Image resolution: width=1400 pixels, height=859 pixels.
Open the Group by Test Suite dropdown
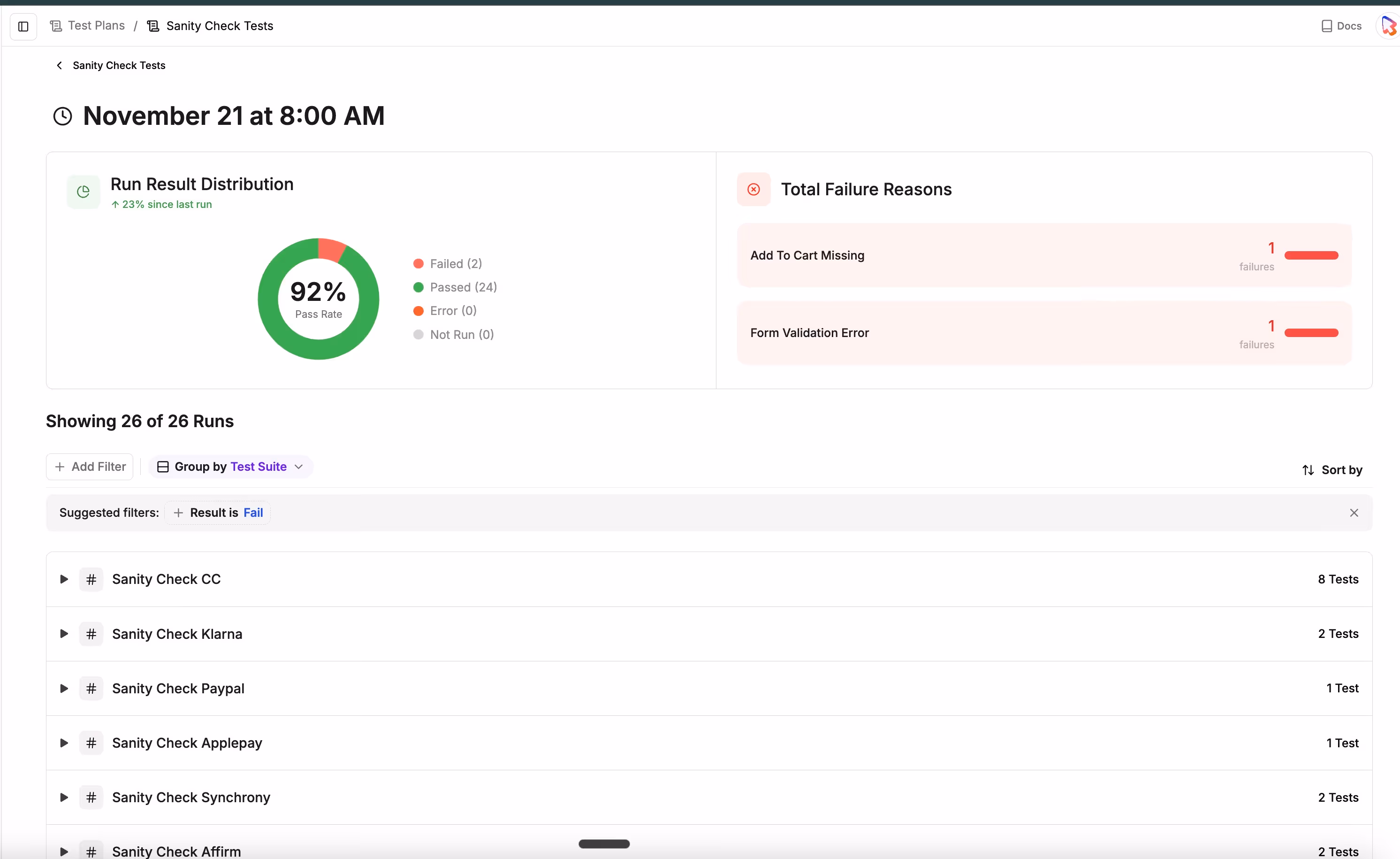231,467
